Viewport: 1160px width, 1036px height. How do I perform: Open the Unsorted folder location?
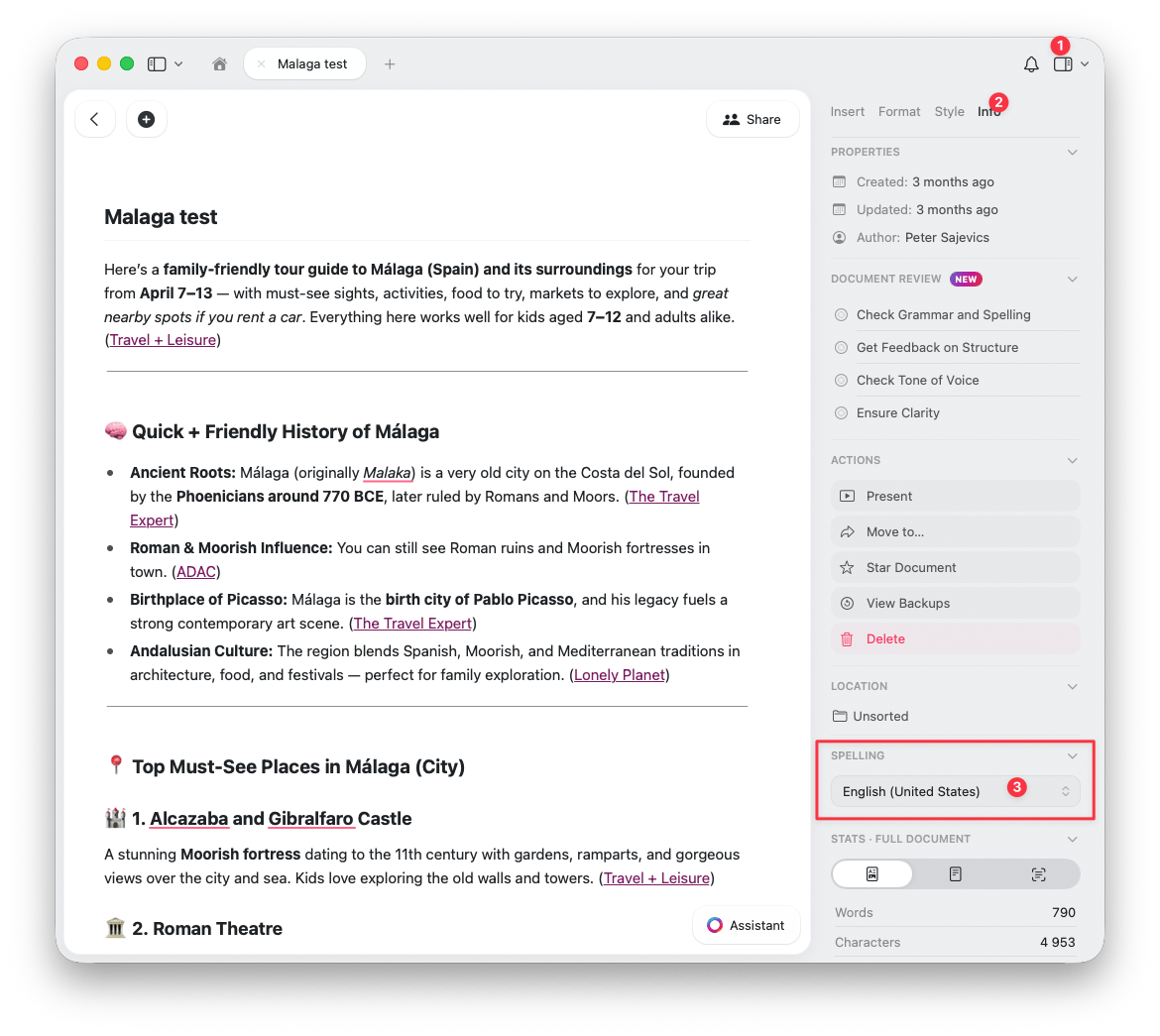pos(870,717)
